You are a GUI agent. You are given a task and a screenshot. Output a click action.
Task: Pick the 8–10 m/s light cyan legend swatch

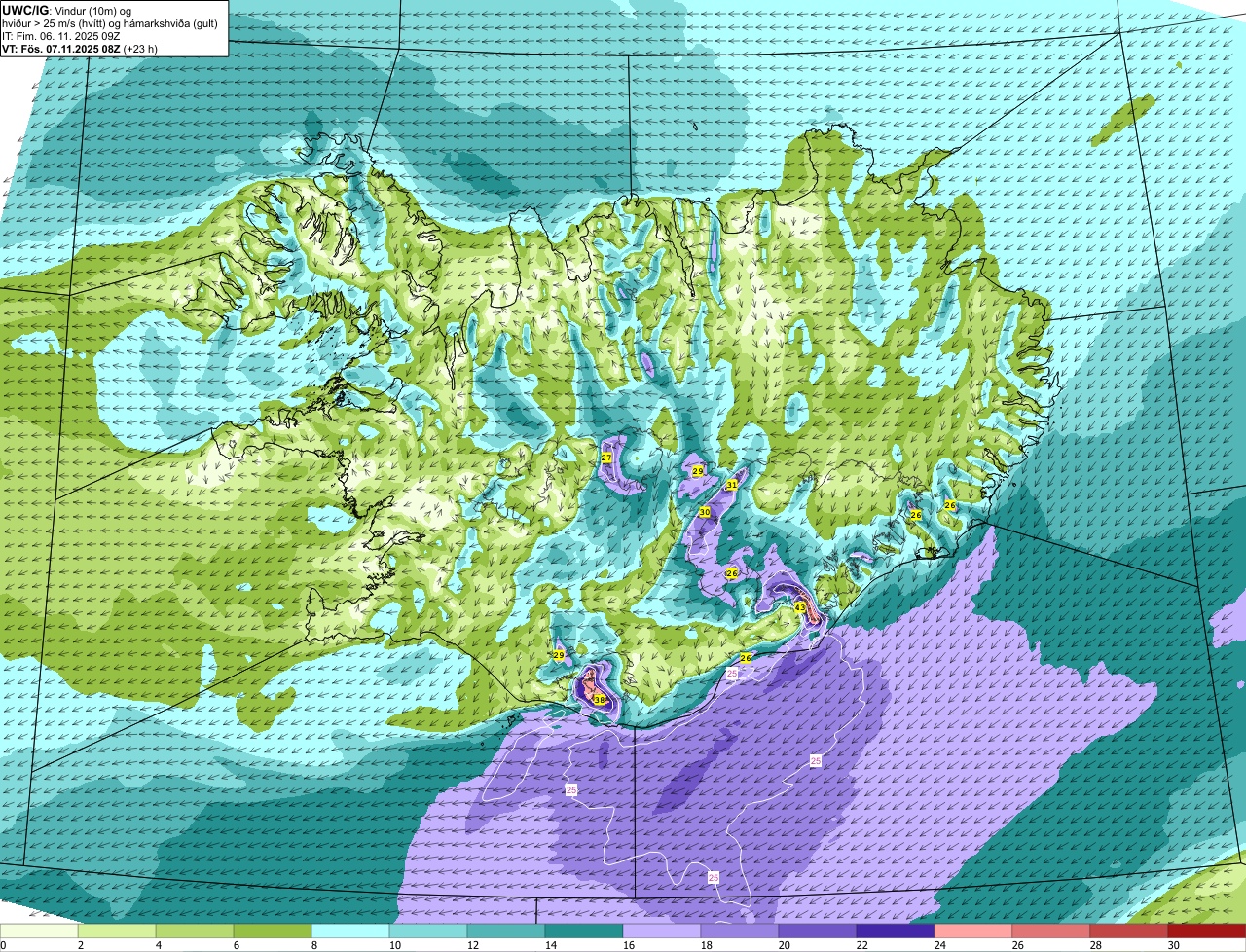coord(350,931)
